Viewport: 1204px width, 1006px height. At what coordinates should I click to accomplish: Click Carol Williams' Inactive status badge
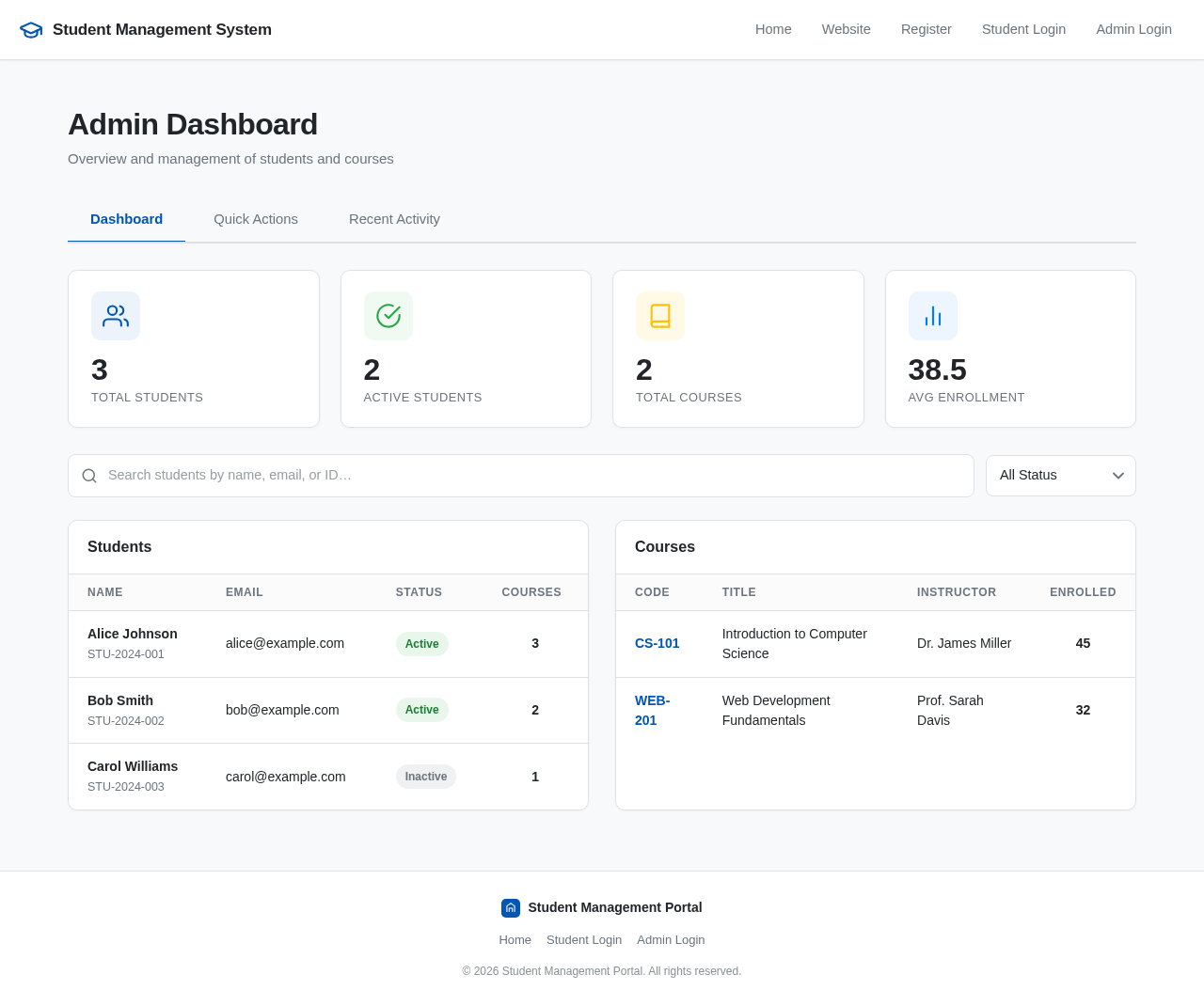tap(426, 777)
